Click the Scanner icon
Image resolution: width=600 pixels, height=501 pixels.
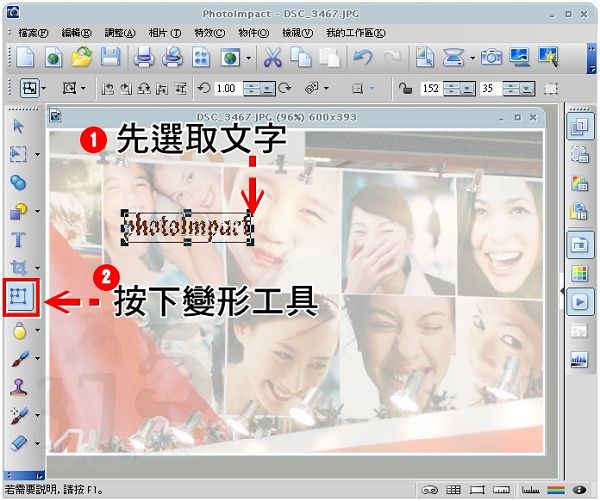(x=453, y=57)
